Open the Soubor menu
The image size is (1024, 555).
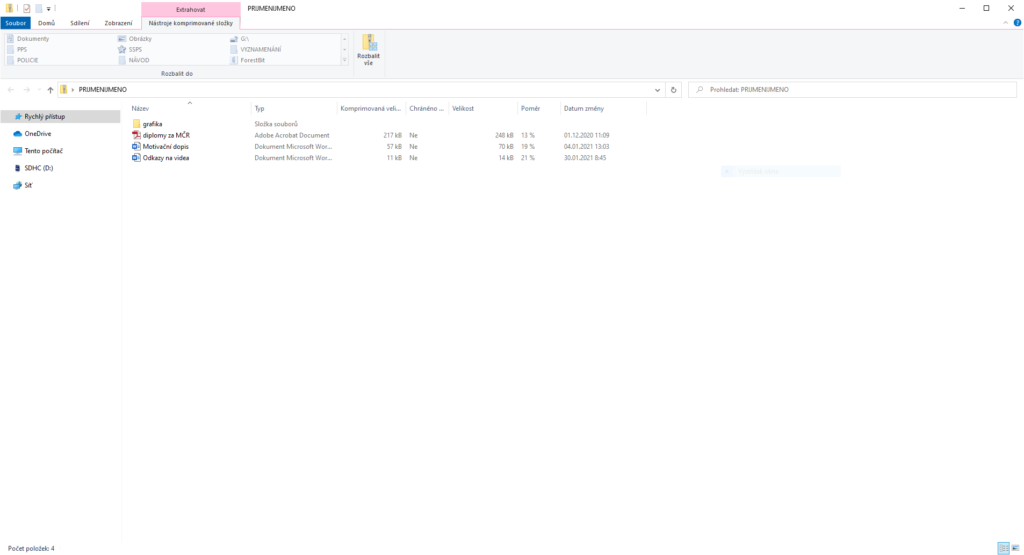coord(16,22)
